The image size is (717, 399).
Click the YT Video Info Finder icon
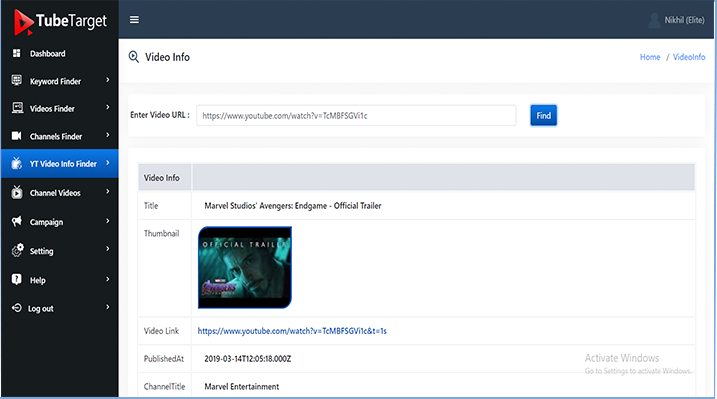tap(16, 163)
